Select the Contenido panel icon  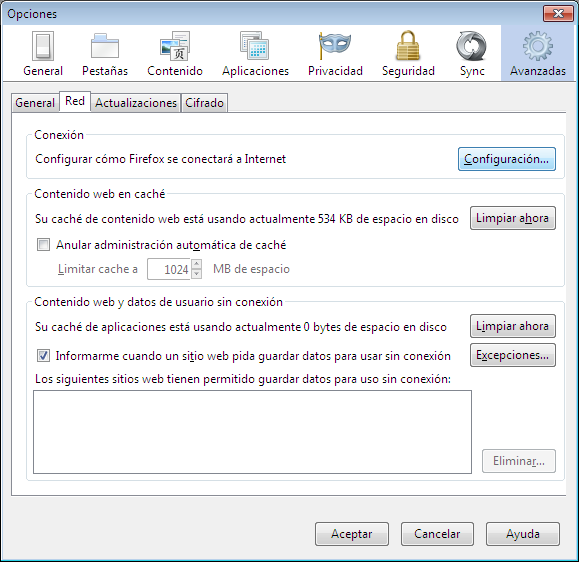pos(175,47)
